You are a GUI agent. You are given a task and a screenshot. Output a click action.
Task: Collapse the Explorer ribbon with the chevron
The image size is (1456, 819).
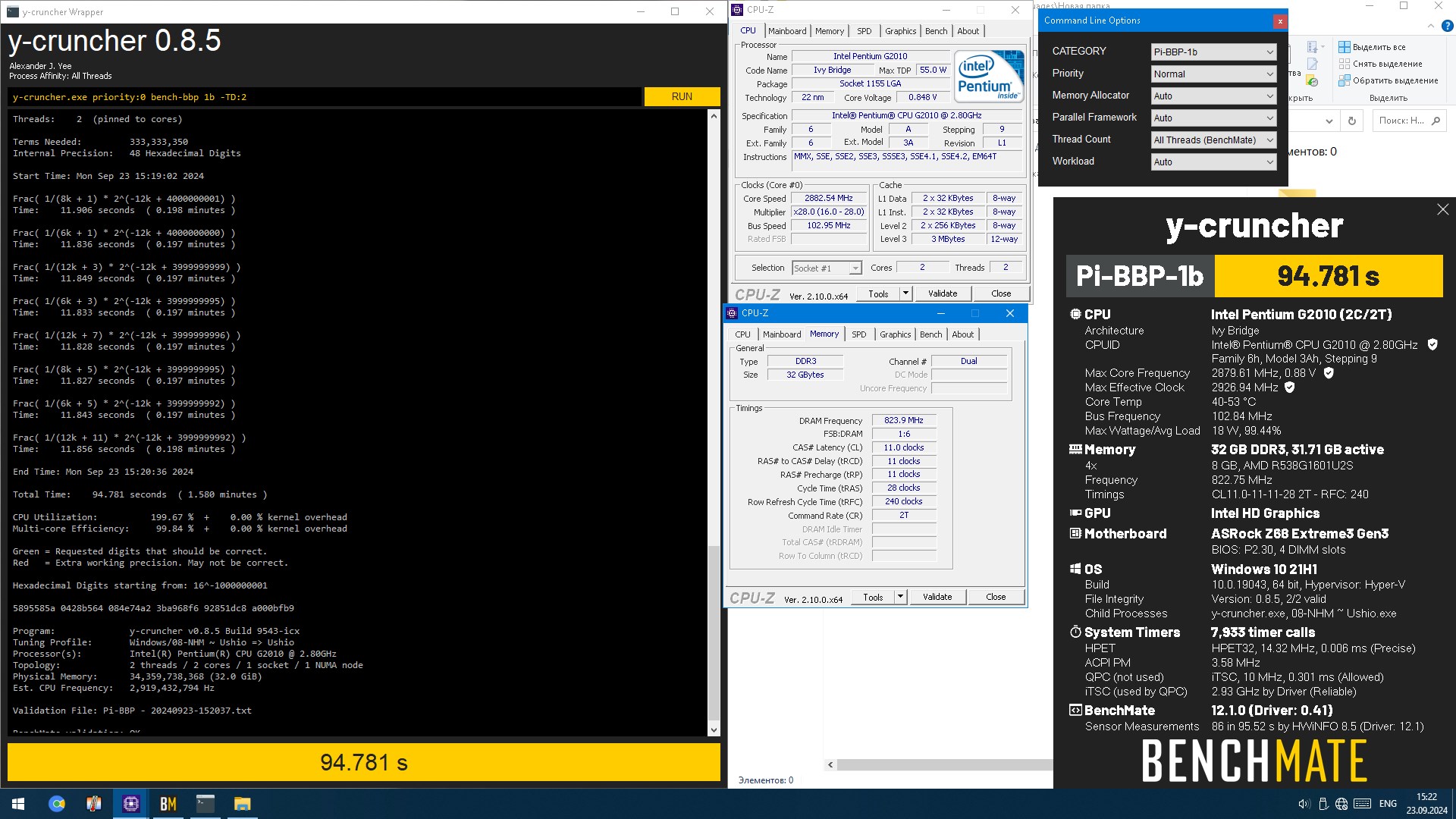tap(1431, 26)
